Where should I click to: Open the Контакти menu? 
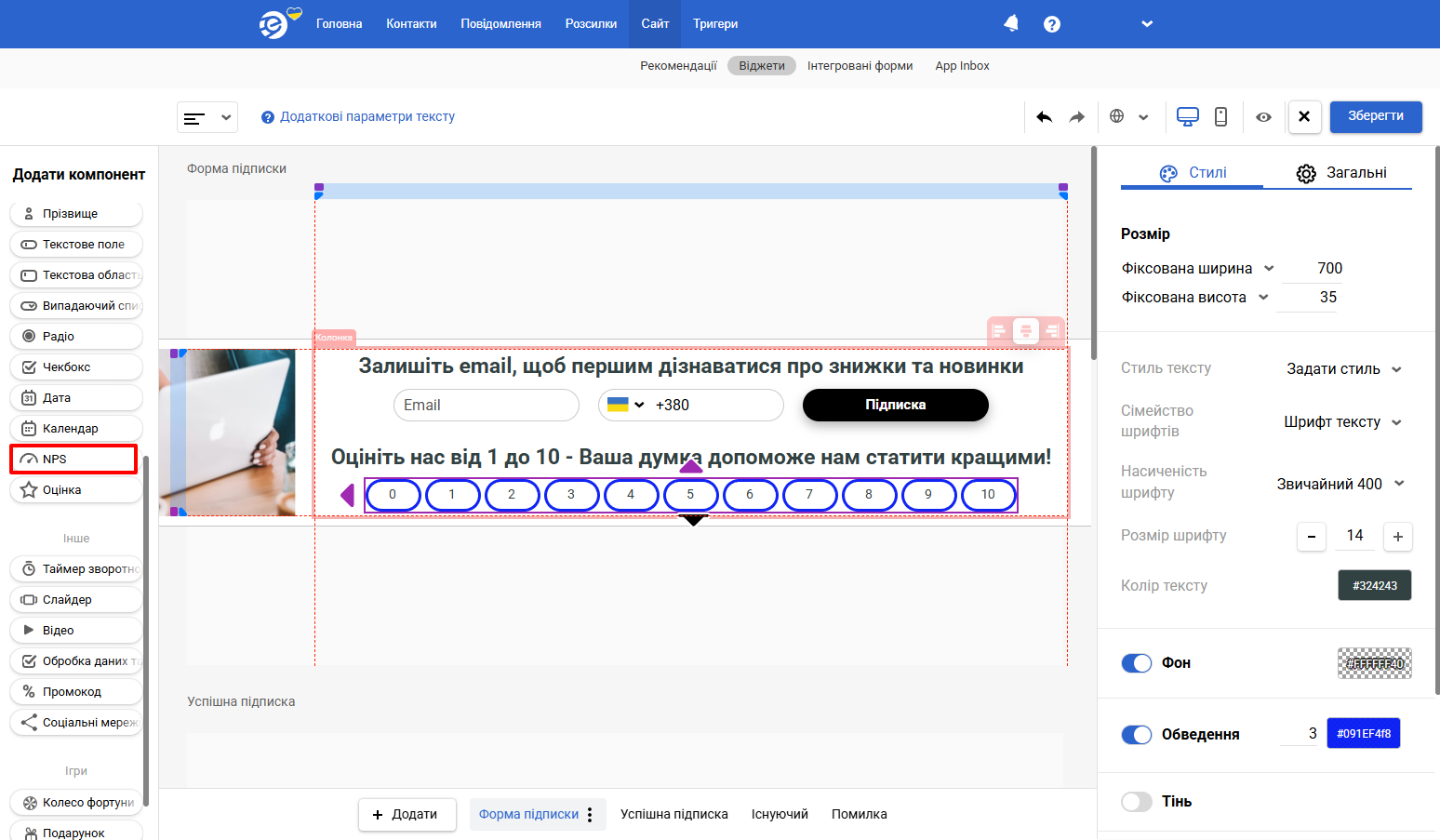(x=411, y=24)
